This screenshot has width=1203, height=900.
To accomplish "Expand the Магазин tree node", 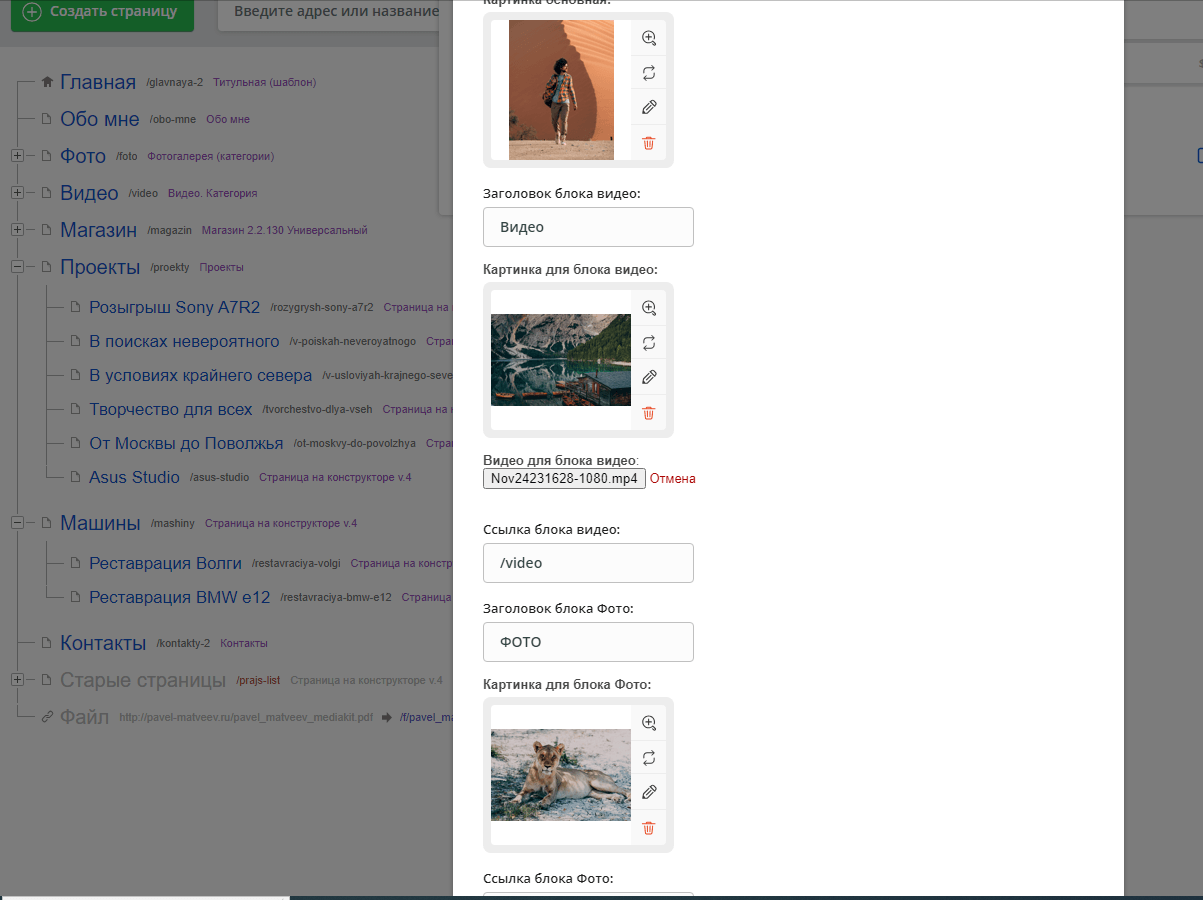I will (17, 230).
